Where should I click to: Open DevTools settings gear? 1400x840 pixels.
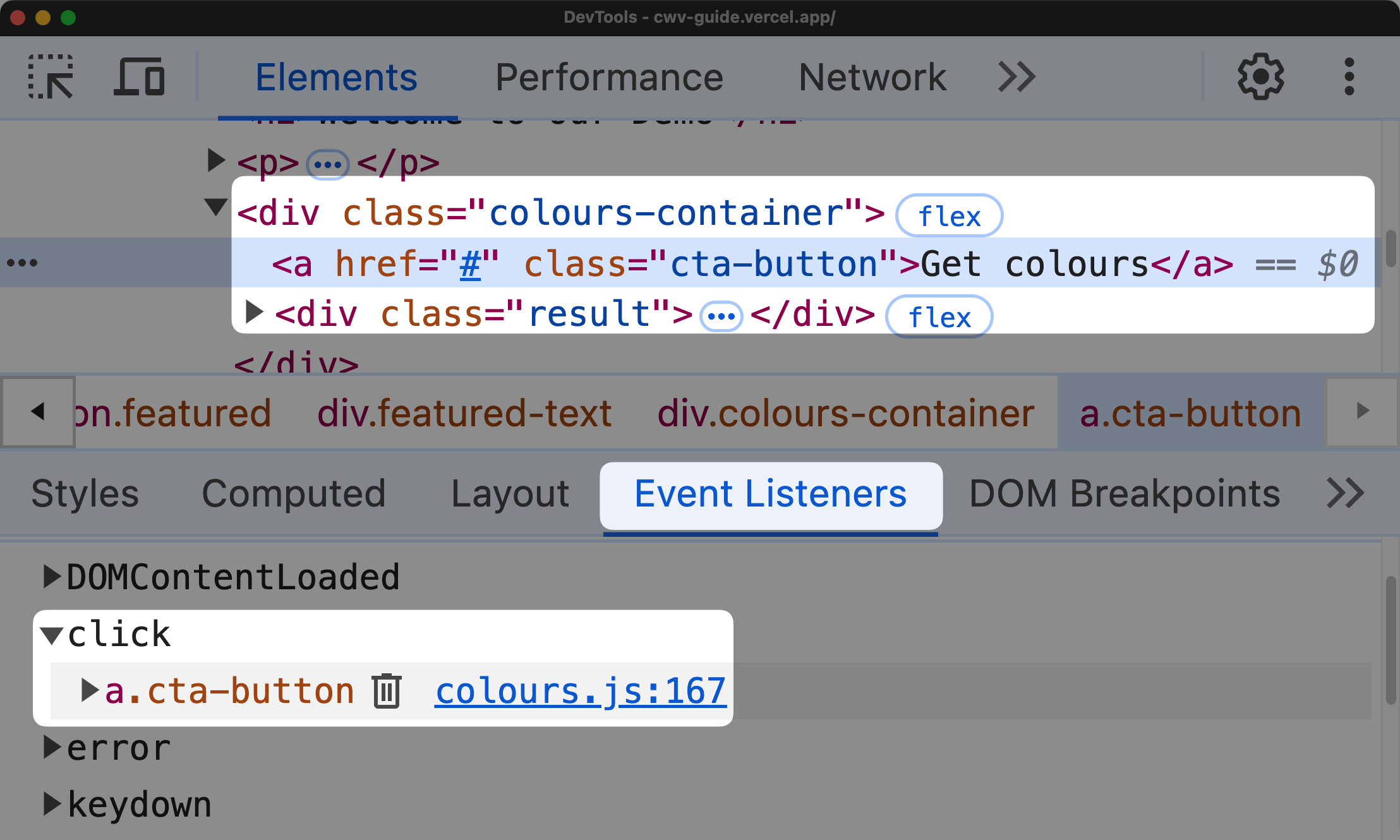pyautogui.click(x=1257, y=78)
